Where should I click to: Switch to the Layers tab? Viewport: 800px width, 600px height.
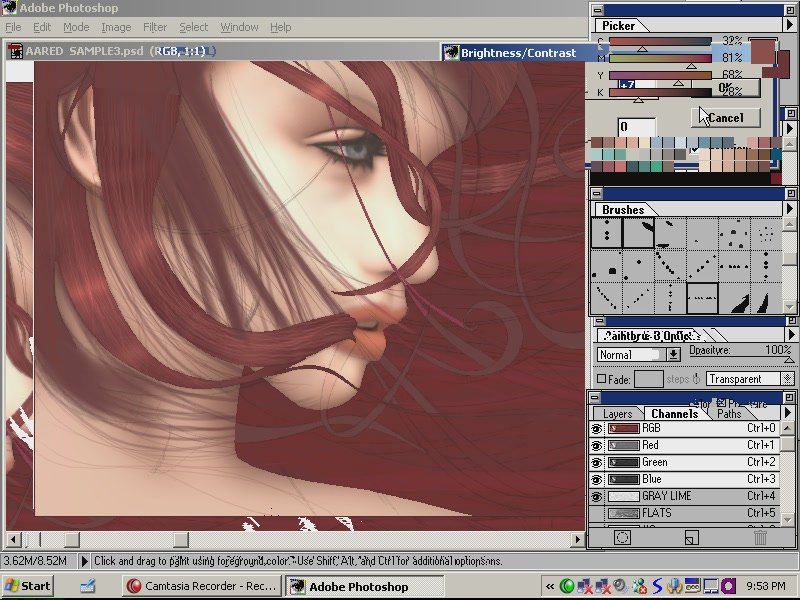(x=617, y=414)
